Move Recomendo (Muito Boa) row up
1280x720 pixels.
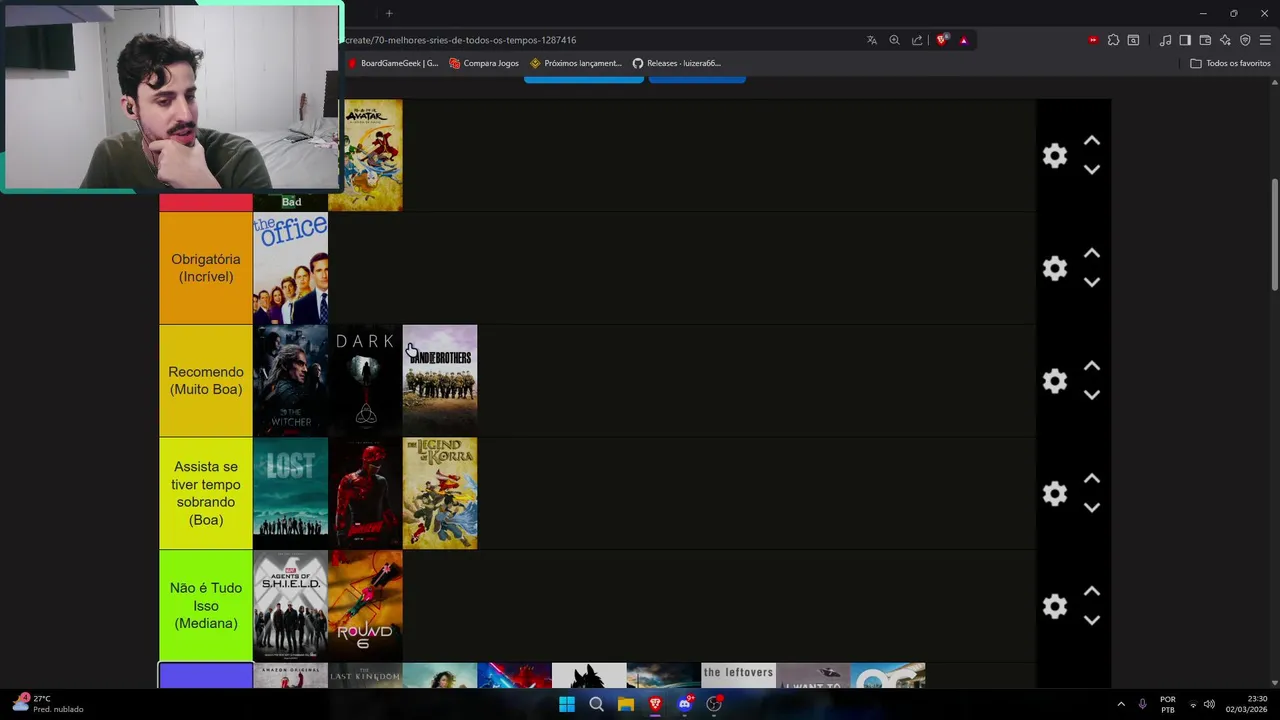coord(1092,367)
